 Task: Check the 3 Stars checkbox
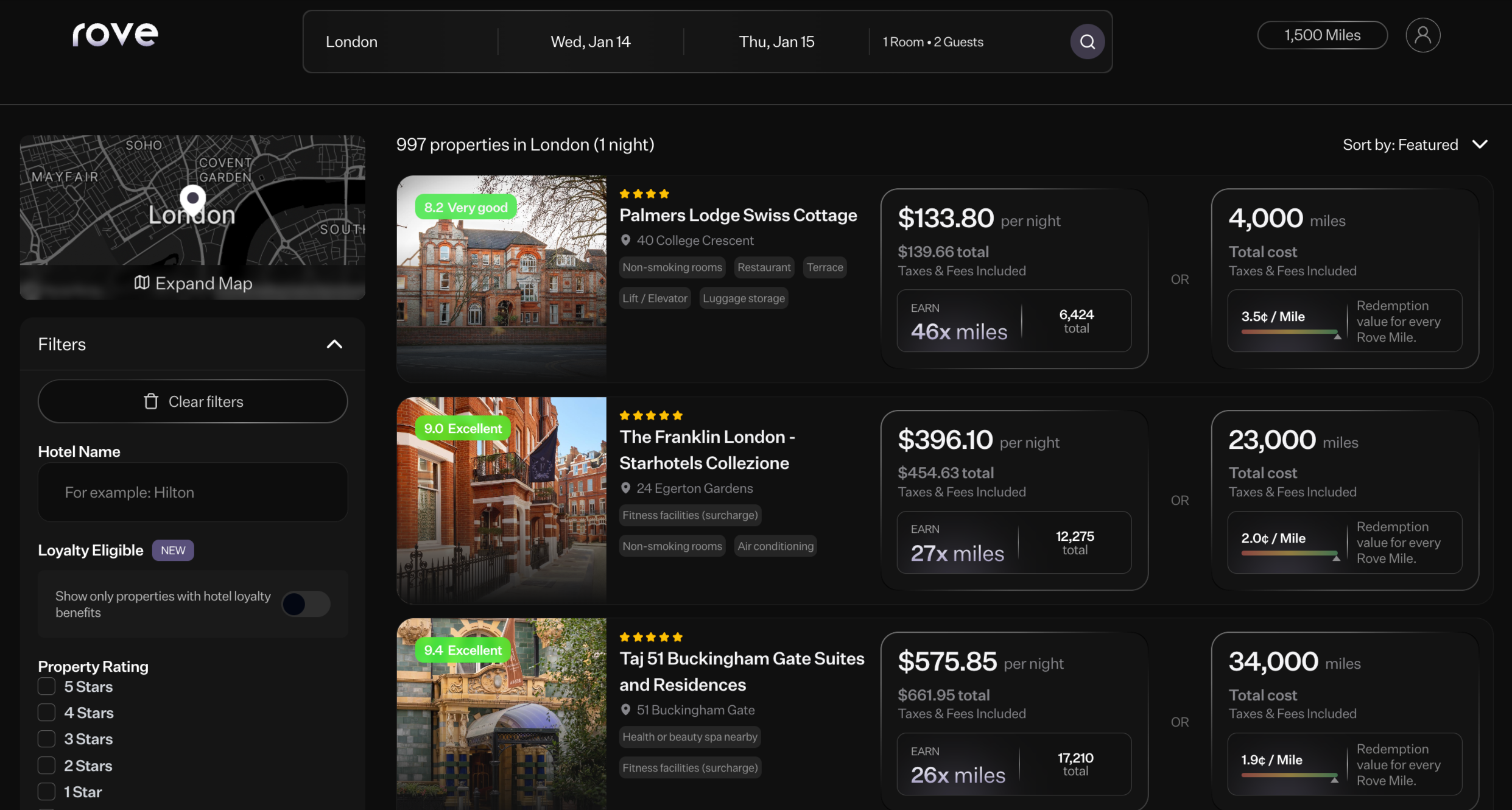46,739
